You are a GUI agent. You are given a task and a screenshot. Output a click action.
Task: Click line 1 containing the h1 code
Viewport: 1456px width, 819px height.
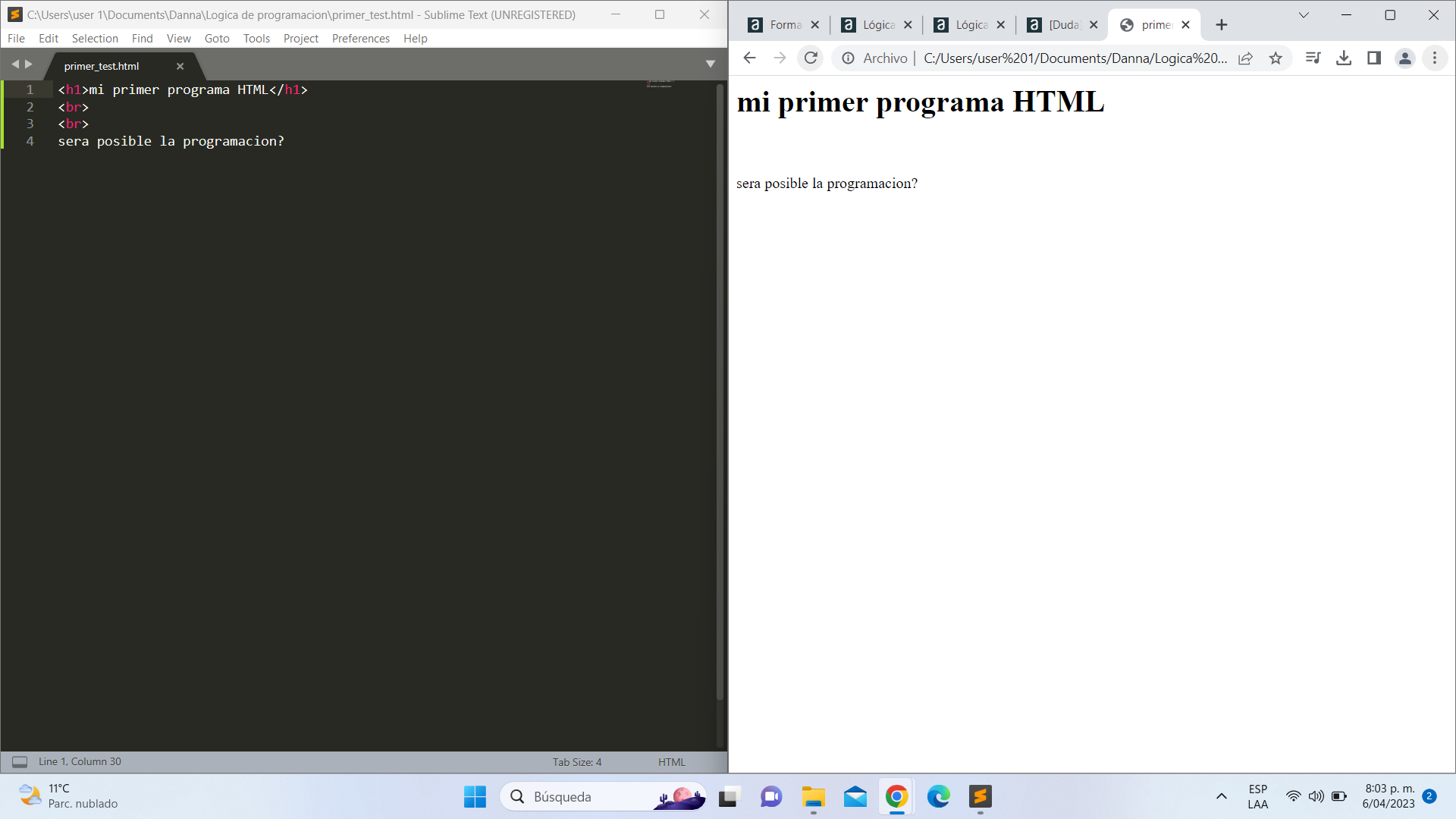pos(183,89)
